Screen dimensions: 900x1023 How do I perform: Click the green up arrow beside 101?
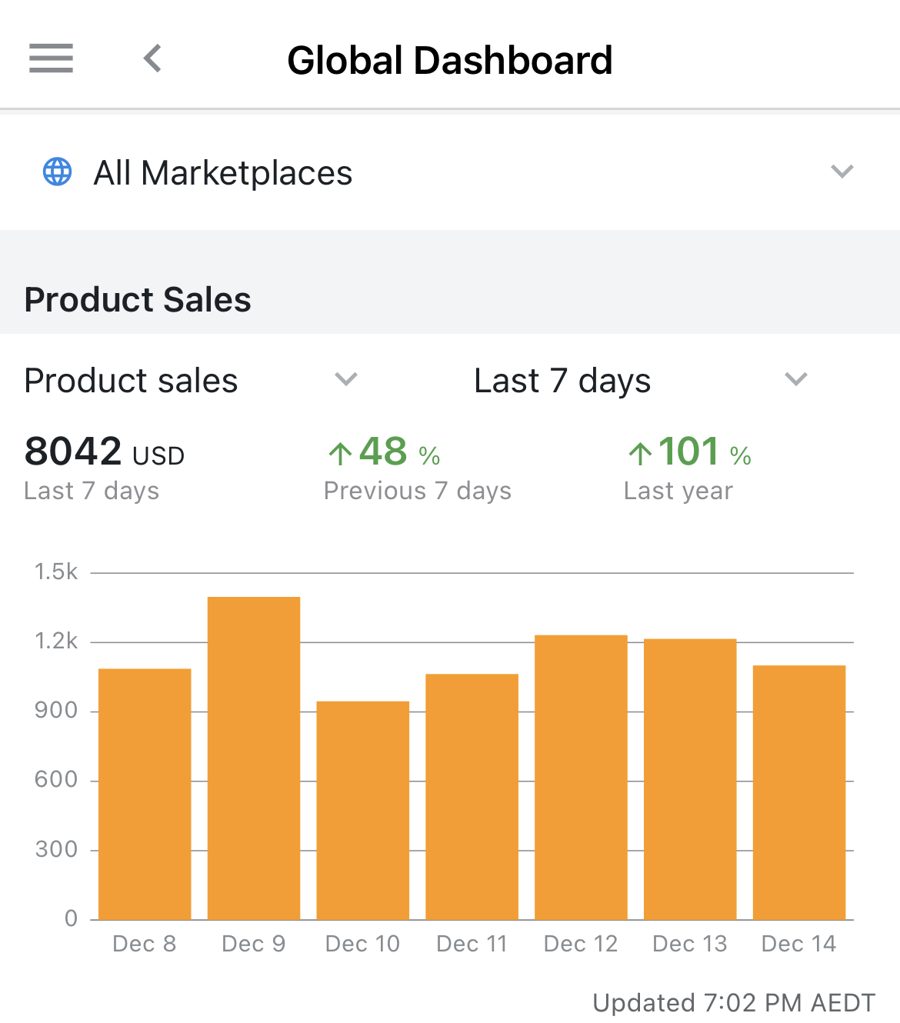point(640,453)
